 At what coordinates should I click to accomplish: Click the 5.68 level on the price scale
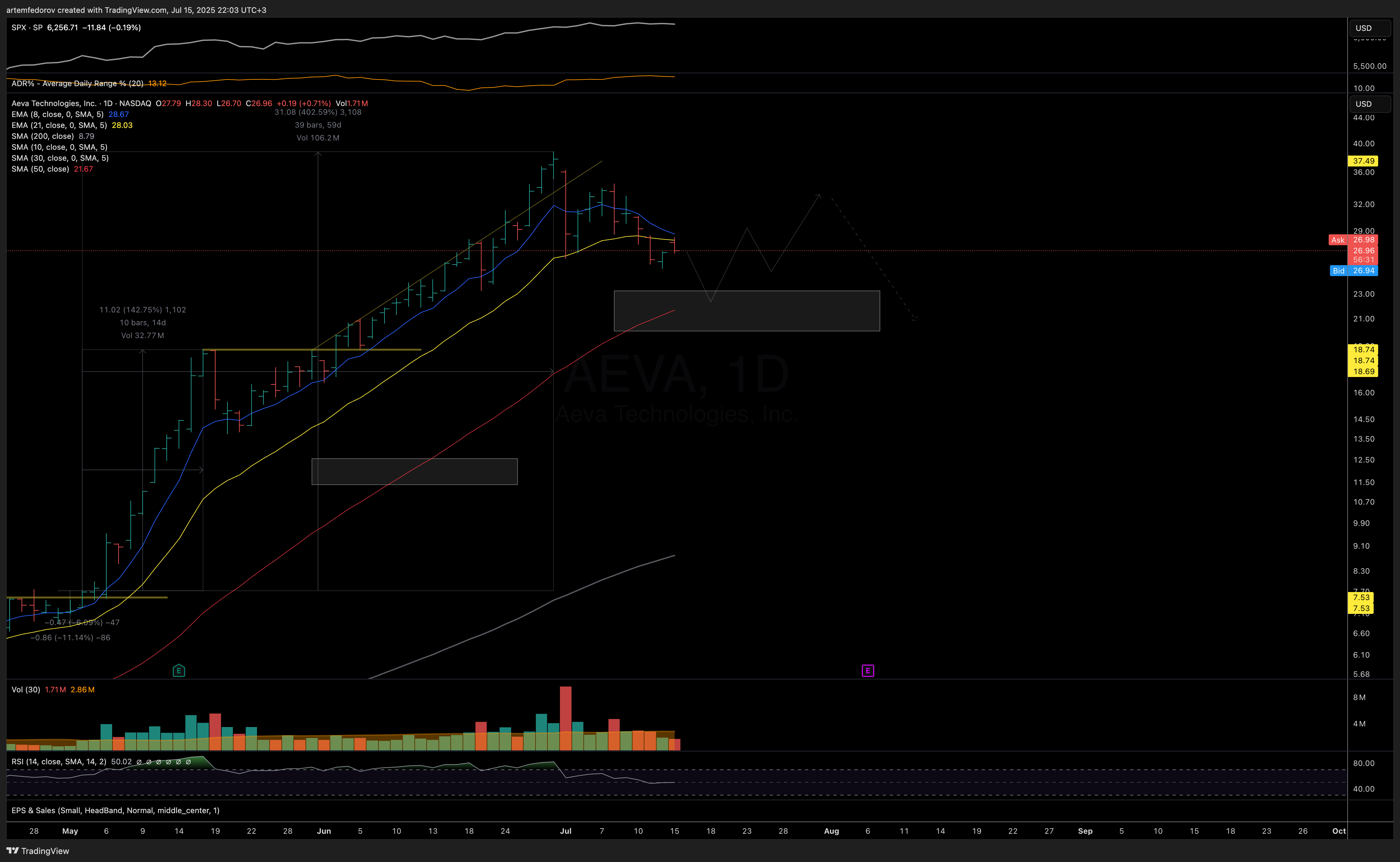tap(1361, 674)
